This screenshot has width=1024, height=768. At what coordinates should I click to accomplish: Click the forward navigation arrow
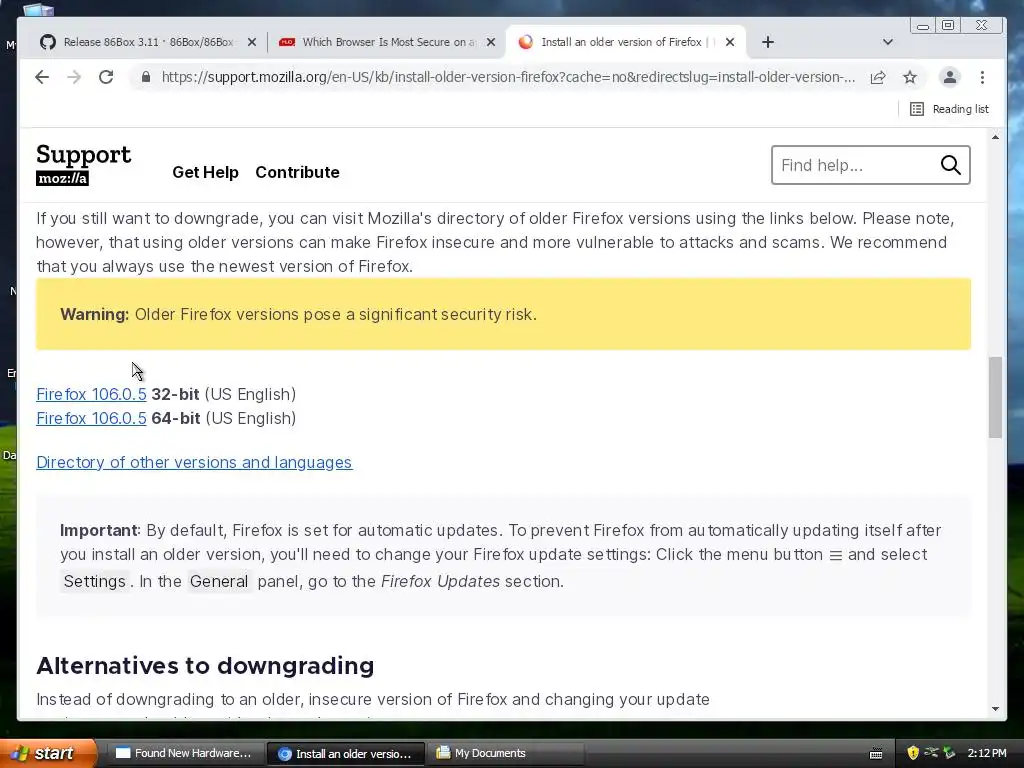pos(74,77)
